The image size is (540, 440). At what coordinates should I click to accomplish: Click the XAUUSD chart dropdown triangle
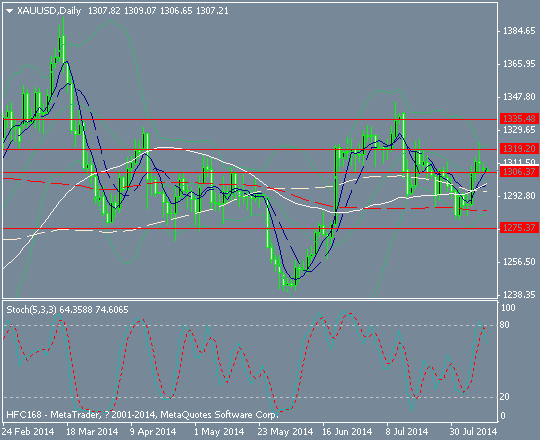coord(10,11)
